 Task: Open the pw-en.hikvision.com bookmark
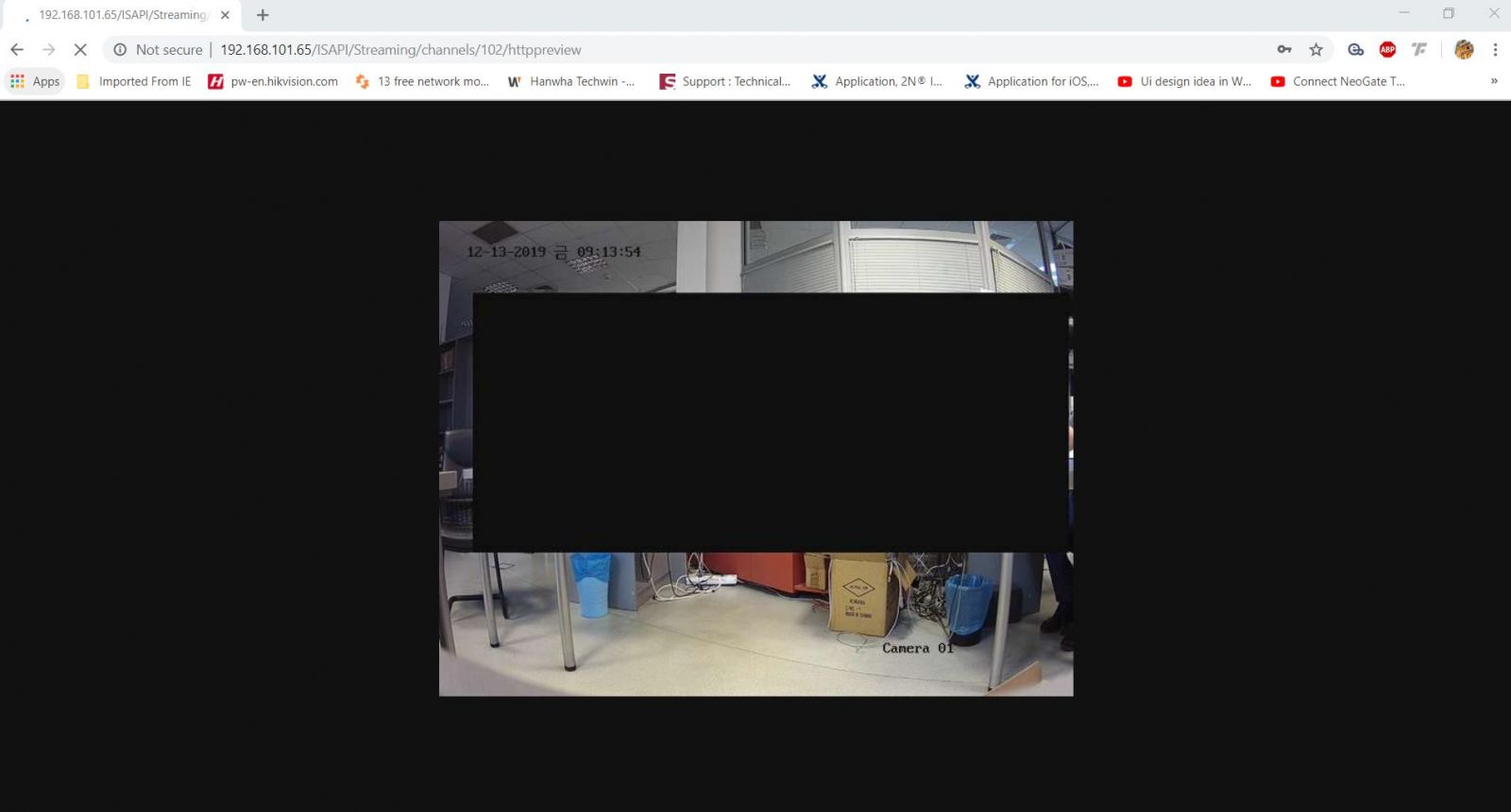click(x=273, y=81)
